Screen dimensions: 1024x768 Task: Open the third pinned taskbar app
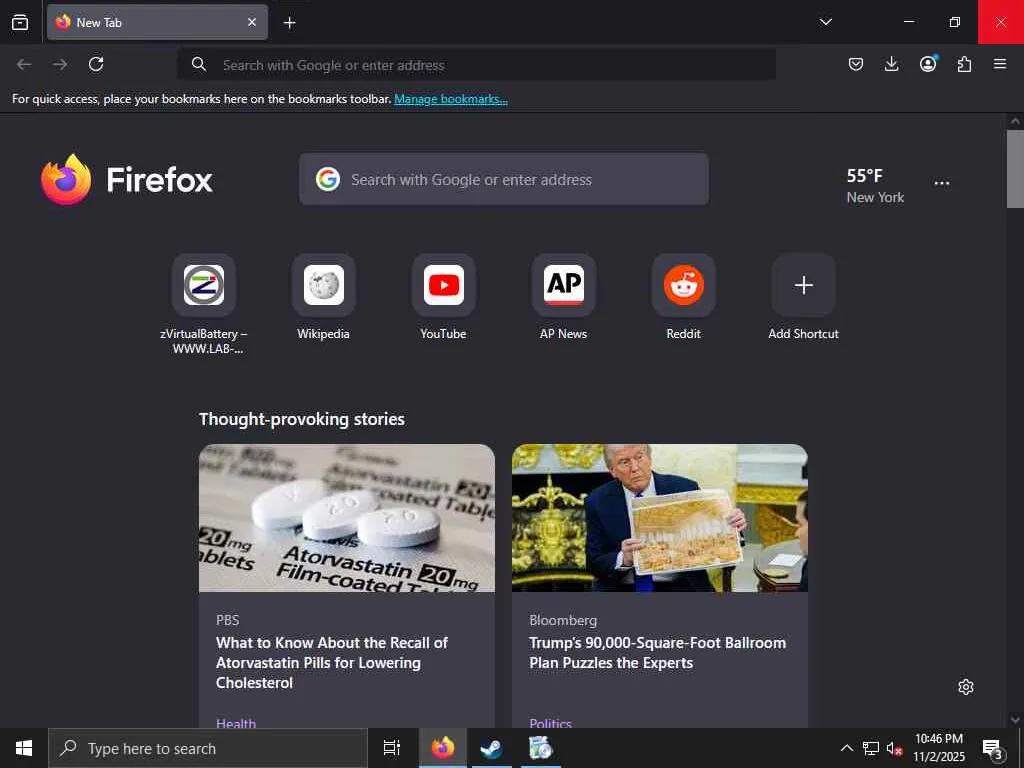tap(540, 748)
